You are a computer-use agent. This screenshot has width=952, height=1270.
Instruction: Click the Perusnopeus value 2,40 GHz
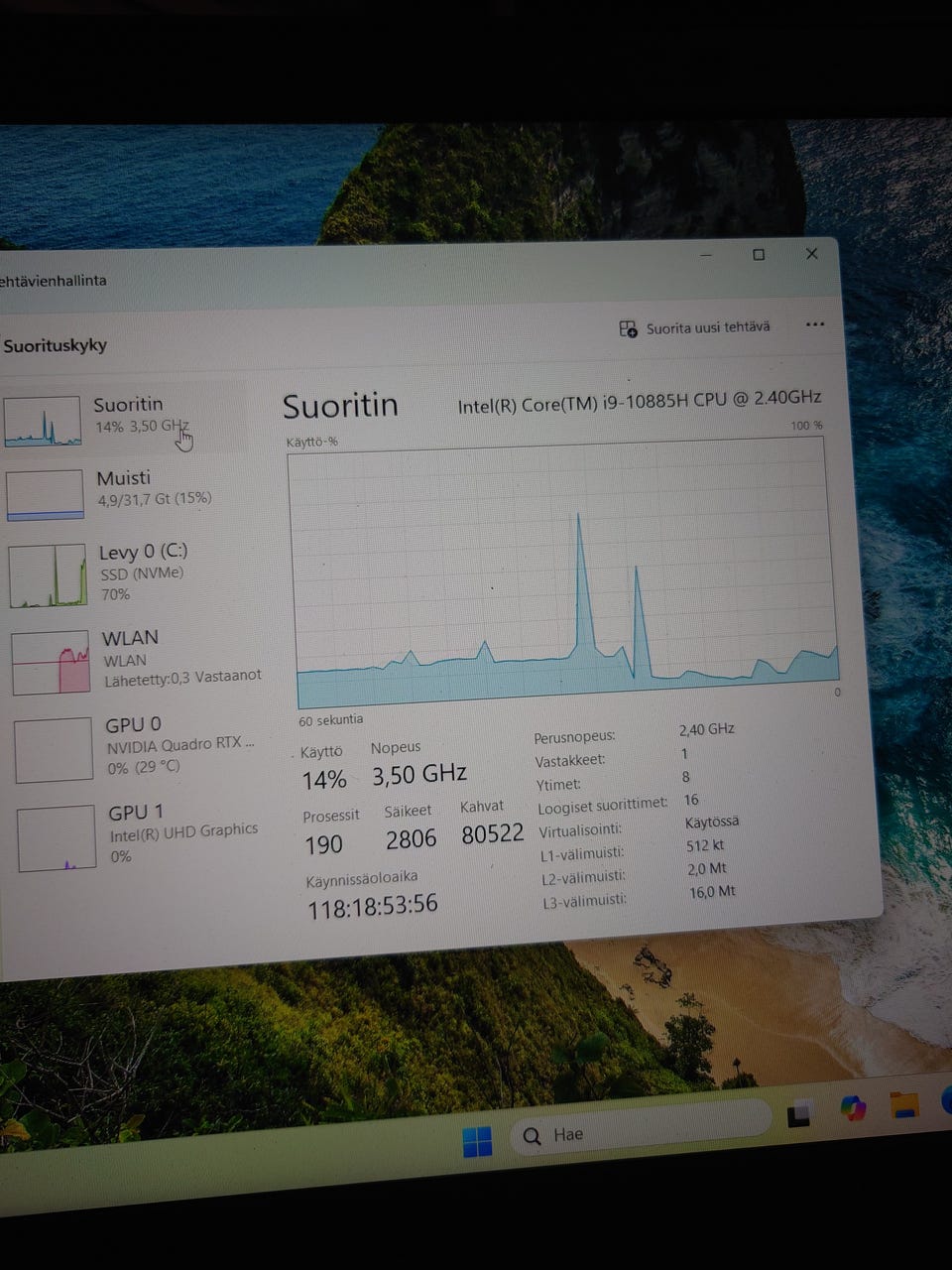[707, 729]
